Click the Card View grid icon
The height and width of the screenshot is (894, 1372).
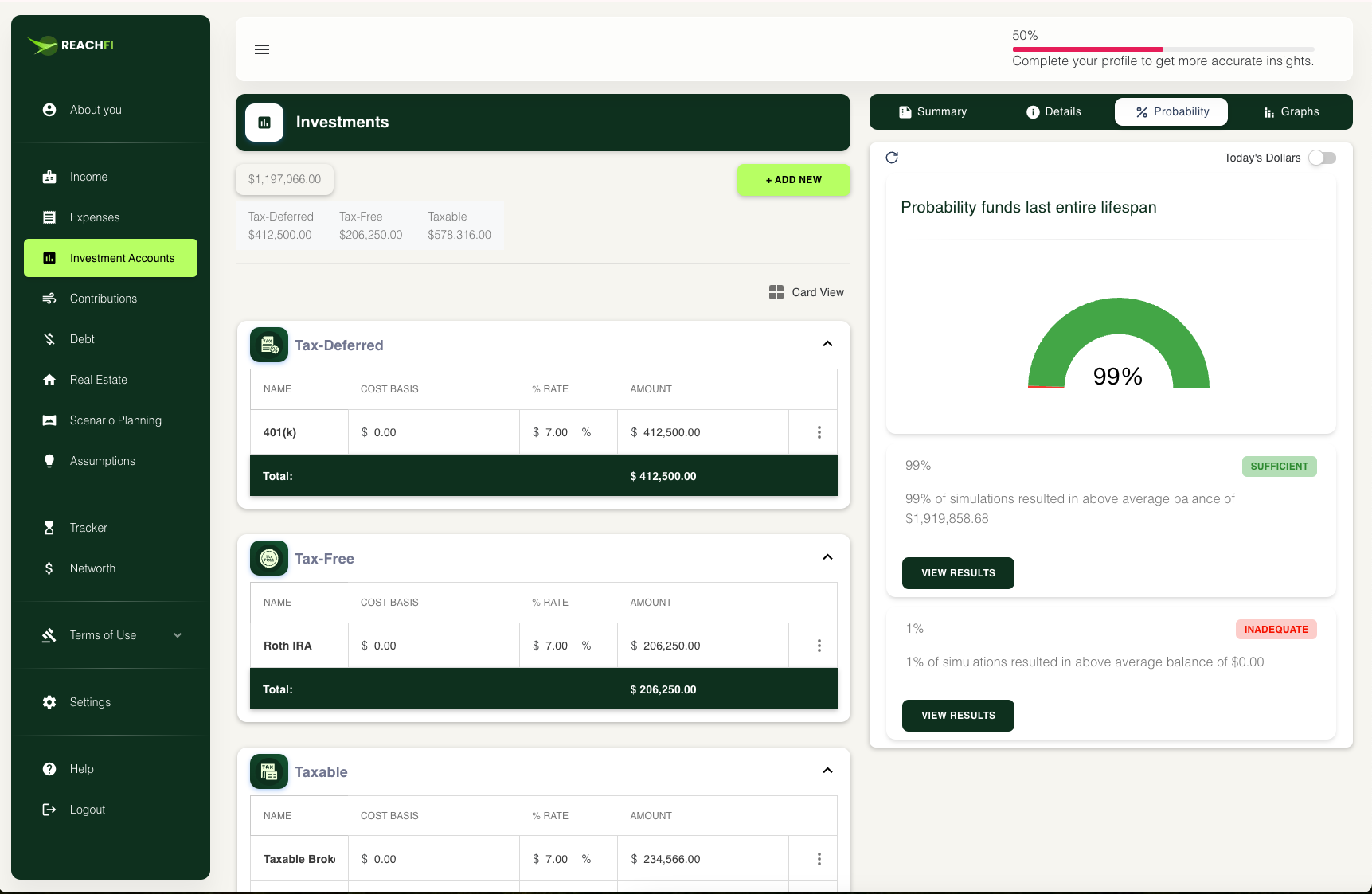pyautogui.click(x=776, y=292)
